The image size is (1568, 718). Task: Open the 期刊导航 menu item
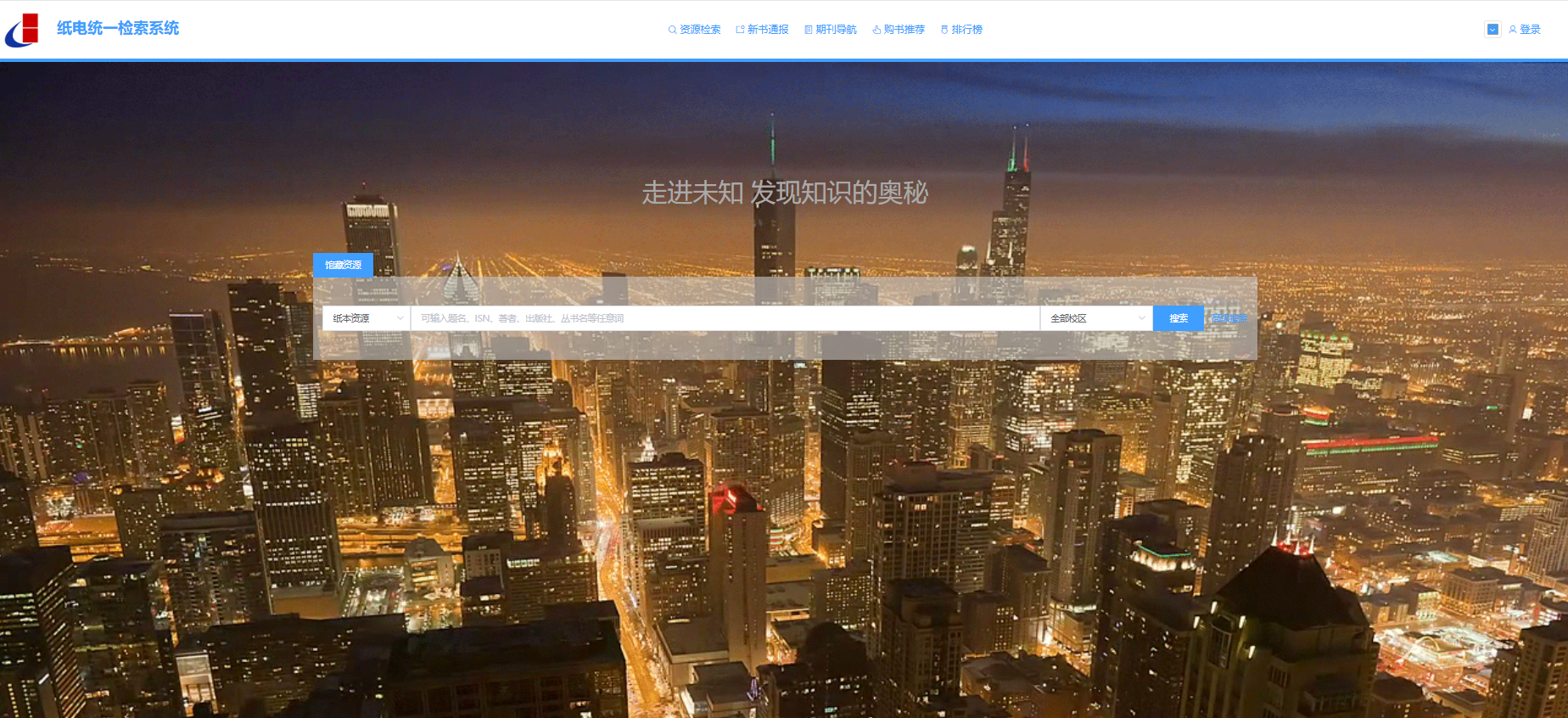click(836, 30)
